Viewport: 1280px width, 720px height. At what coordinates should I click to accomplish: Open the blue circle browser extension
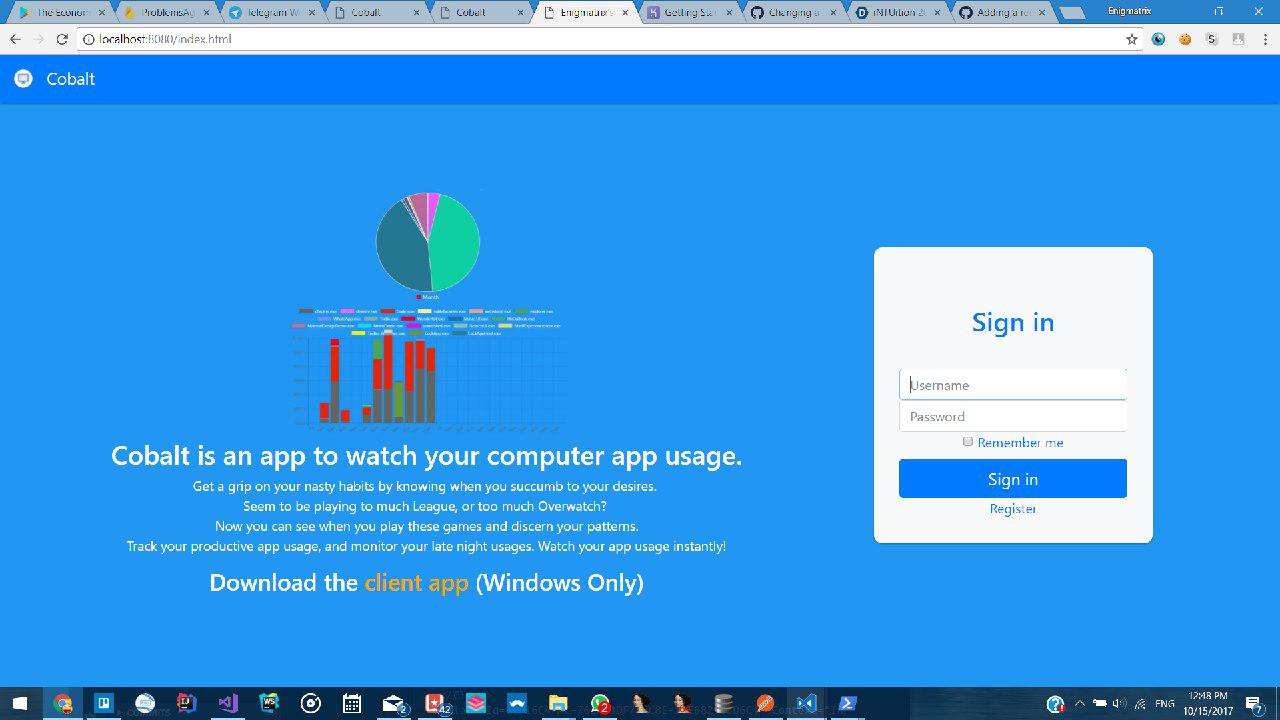(1159, 39)
